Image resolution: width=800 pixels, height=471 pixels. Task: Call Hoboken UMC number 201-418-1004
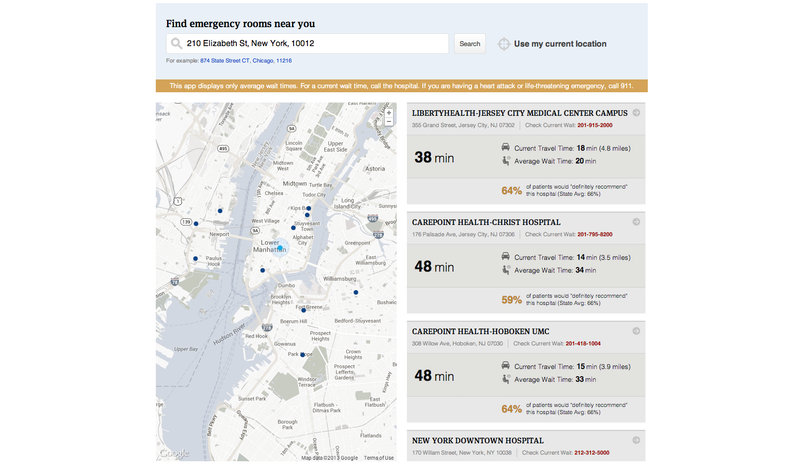tap(583, 343)
